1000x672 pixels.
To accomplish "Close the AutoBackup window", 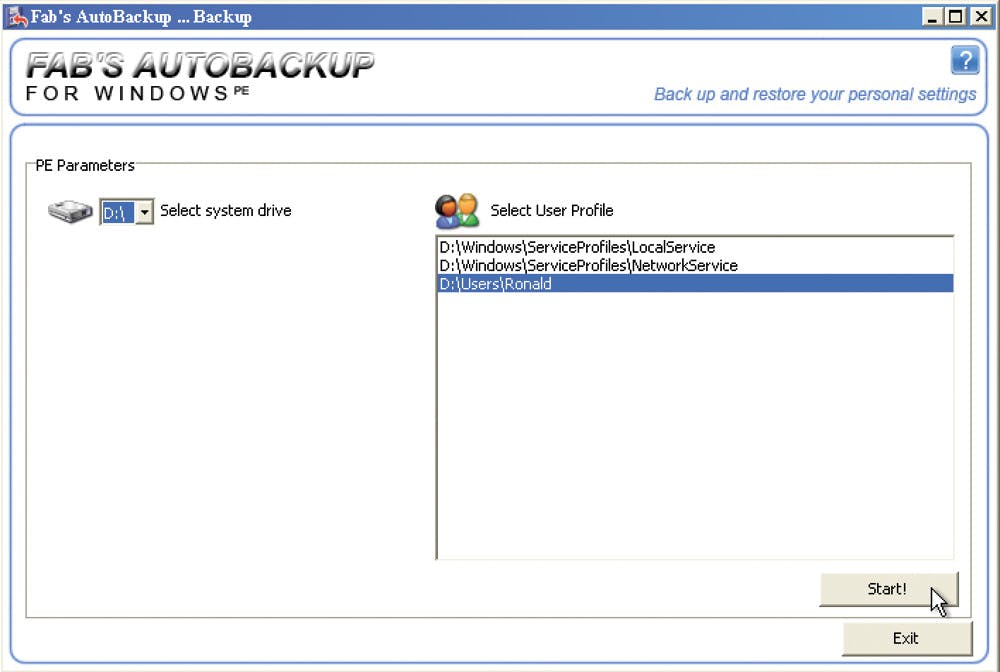I will point(980,17).
